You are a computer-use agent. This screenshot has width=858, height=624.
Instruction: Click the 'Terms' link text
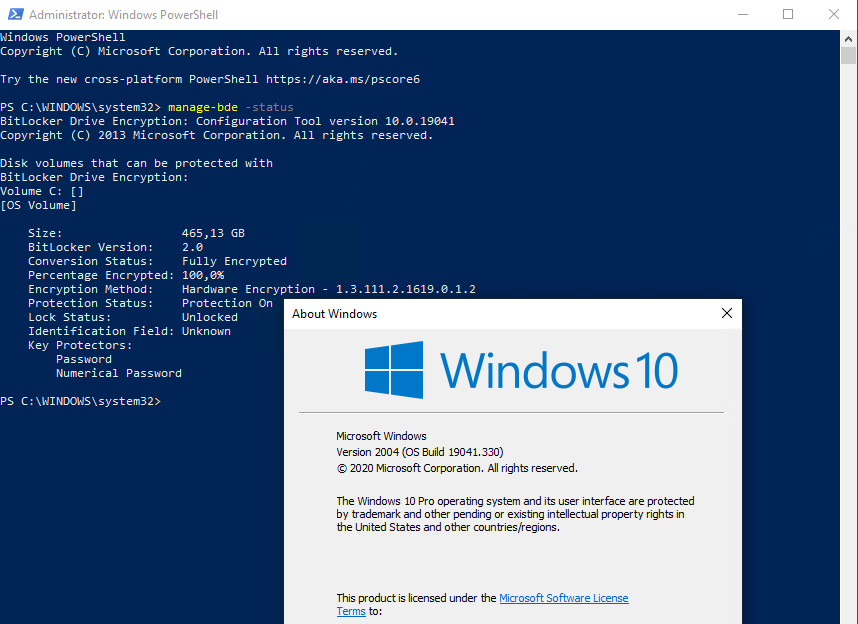pyautogui.click(x=351, y=611)
